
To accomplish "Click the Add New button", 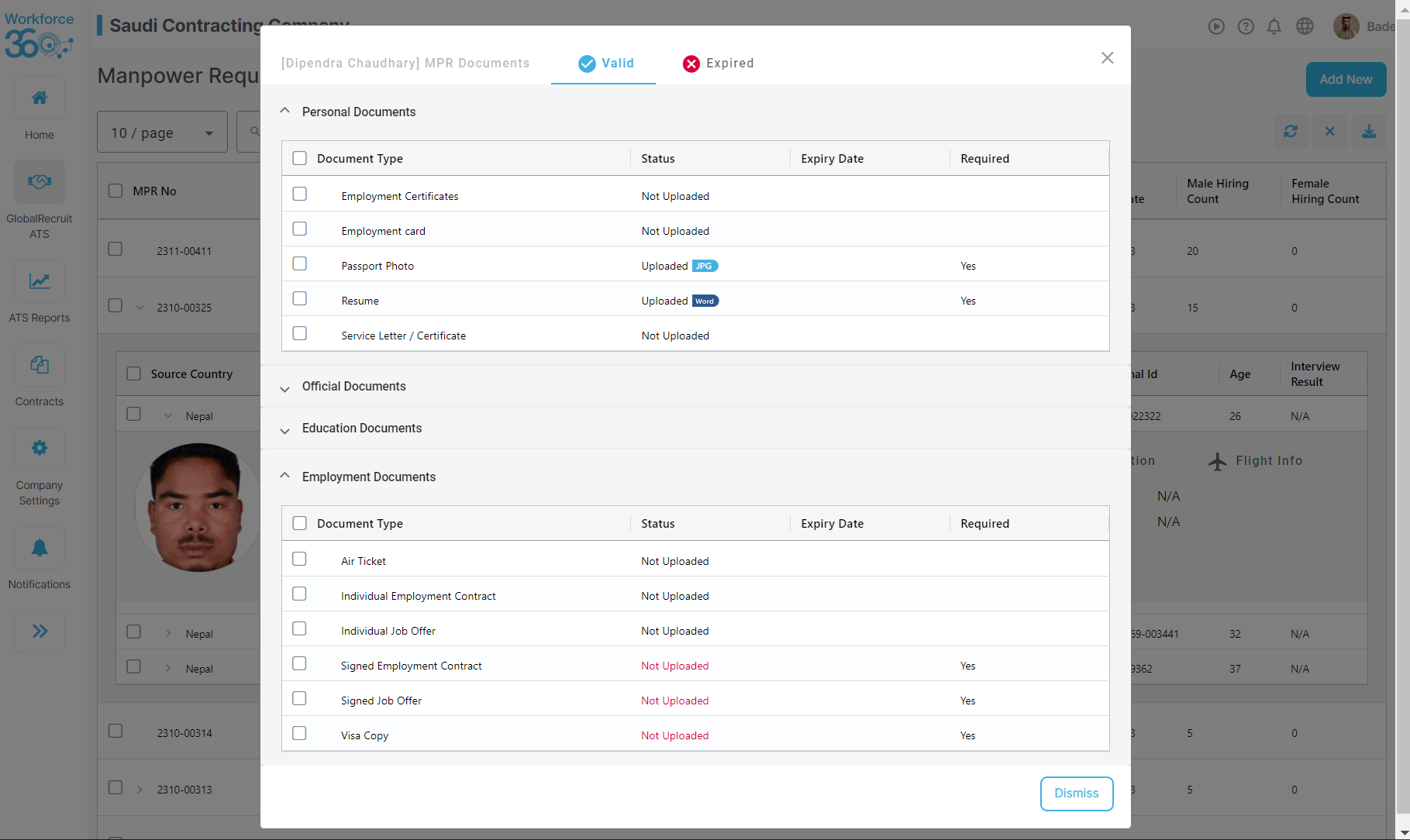I will [x=1346, y=80].
